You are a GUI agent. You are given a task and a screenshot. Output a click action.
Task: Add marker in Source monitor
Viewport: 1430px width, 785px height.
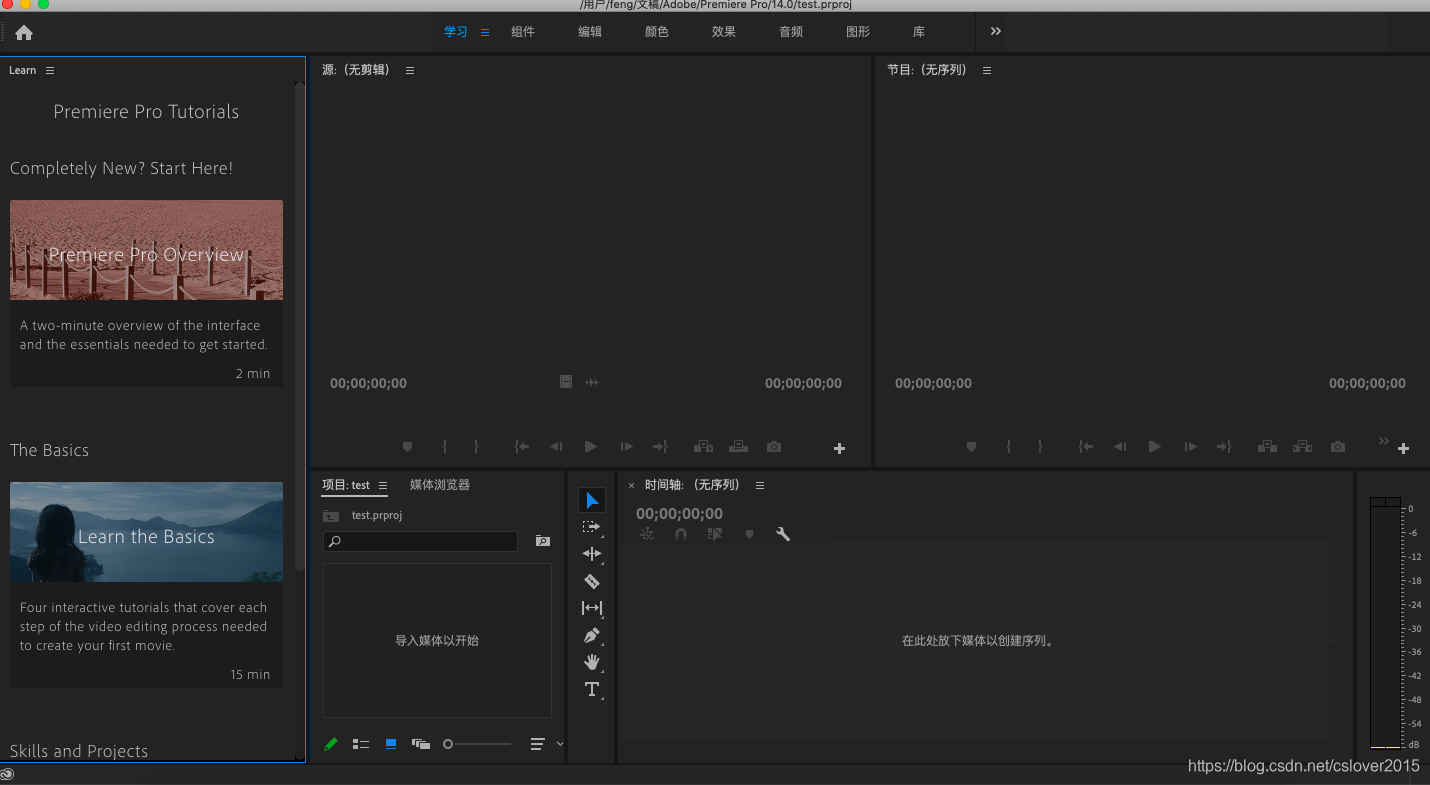tap(407, 447)
